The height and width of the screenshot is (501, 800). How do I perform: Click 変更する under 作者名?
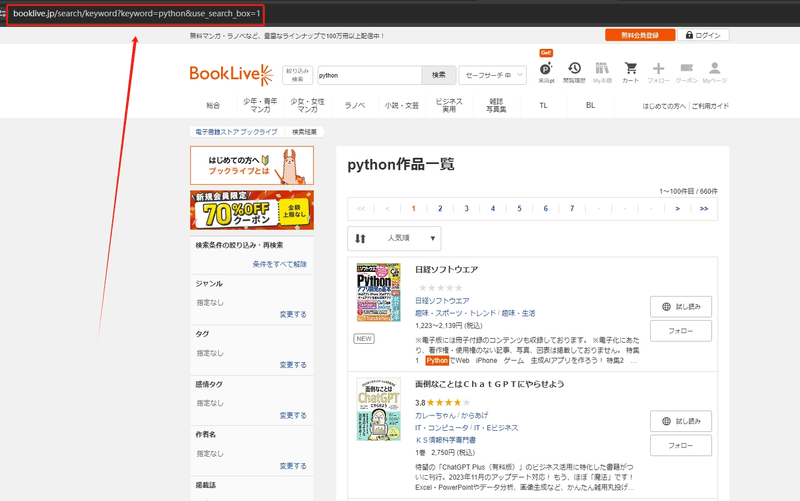(293, 466)
